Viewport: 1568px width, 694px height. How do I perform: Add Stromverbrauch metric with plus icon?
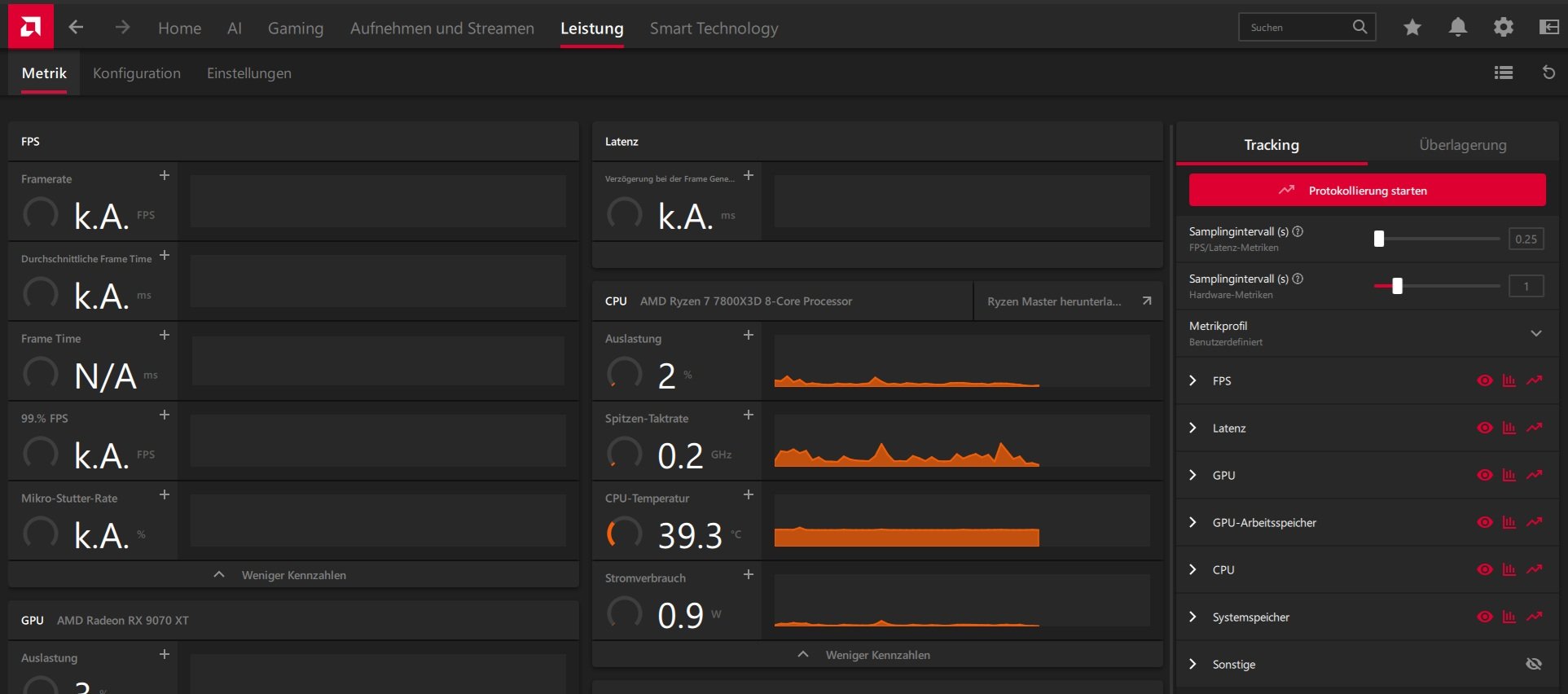tap(749, 574)
